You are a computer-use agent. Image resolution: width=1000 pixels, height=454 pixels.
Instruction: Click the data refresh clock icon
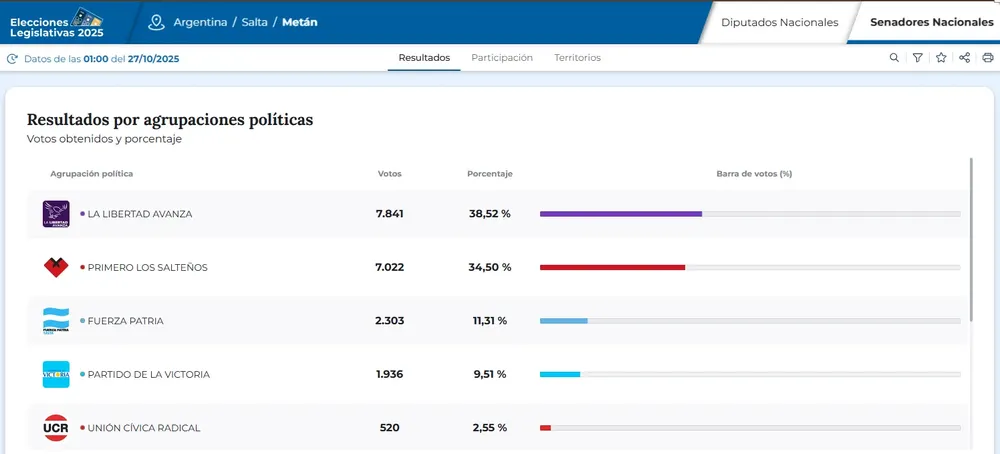point(12,59)
